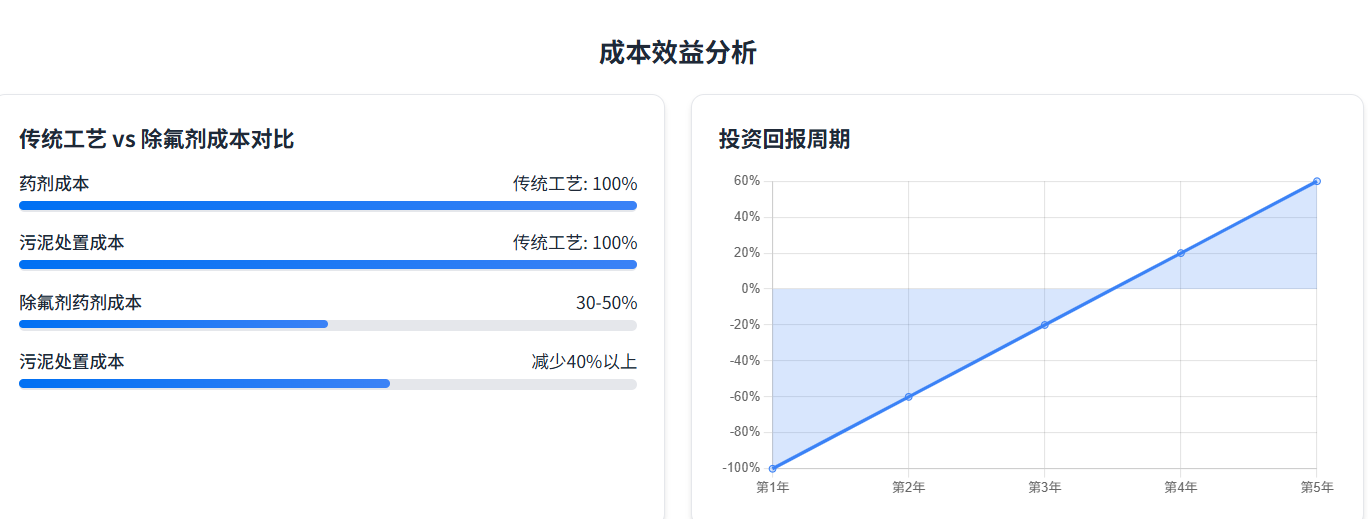The height and width of the screenshot is (519, 1368).
Task: Click the progress bar under 减少40%以上
Action: 328,384
